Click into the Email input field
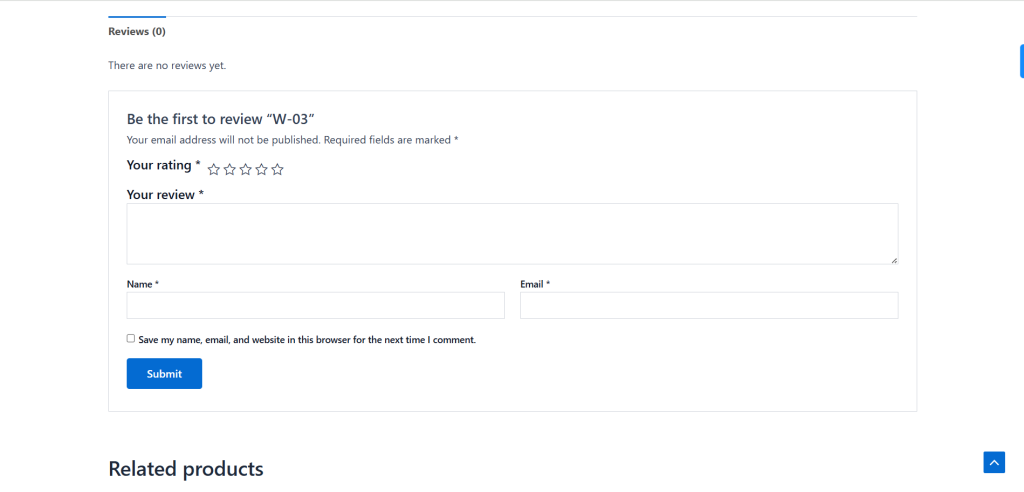This screenshot has height=492, width=1024. pyautogui.click(x=709, y=305)
